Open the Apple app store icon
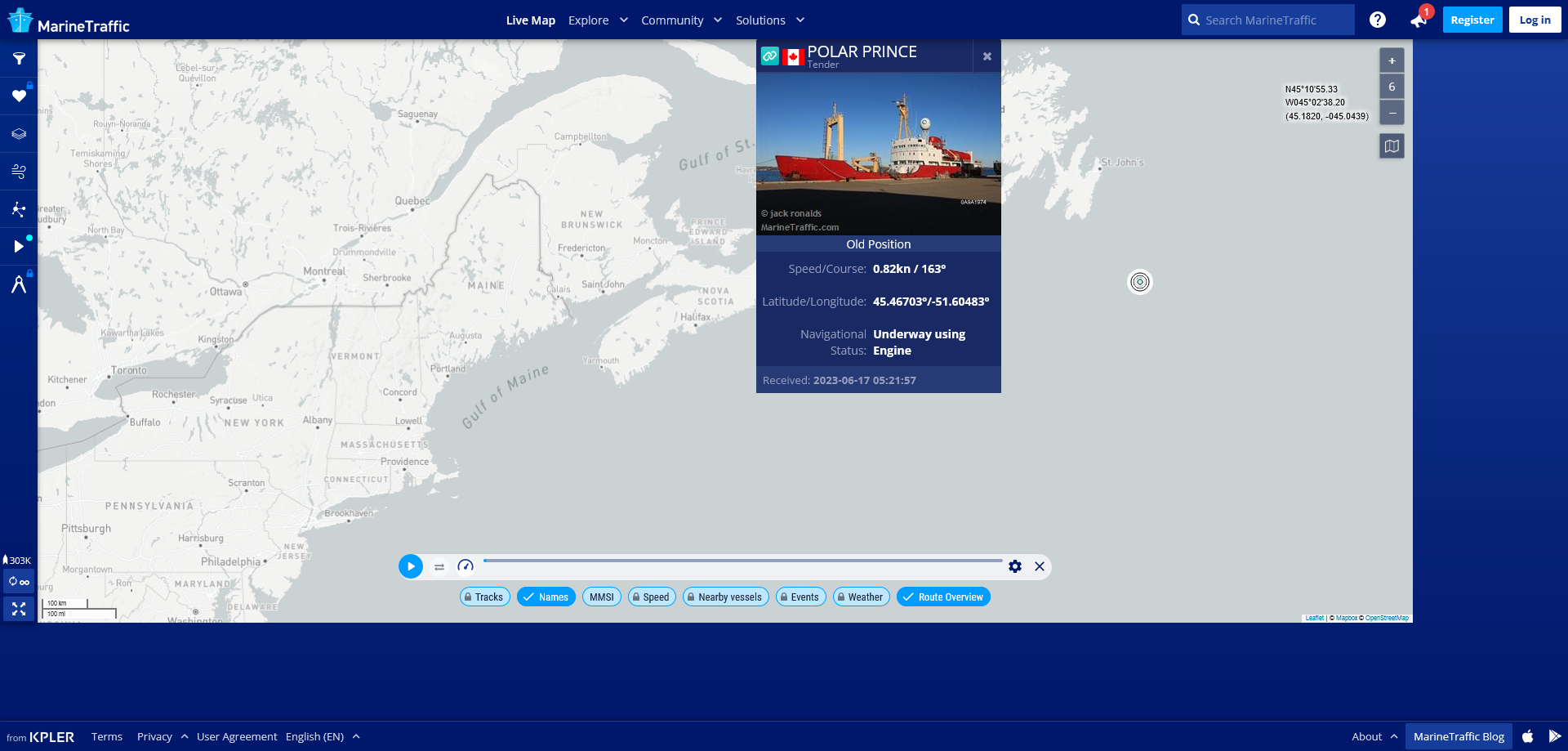 pos(1528,736)
